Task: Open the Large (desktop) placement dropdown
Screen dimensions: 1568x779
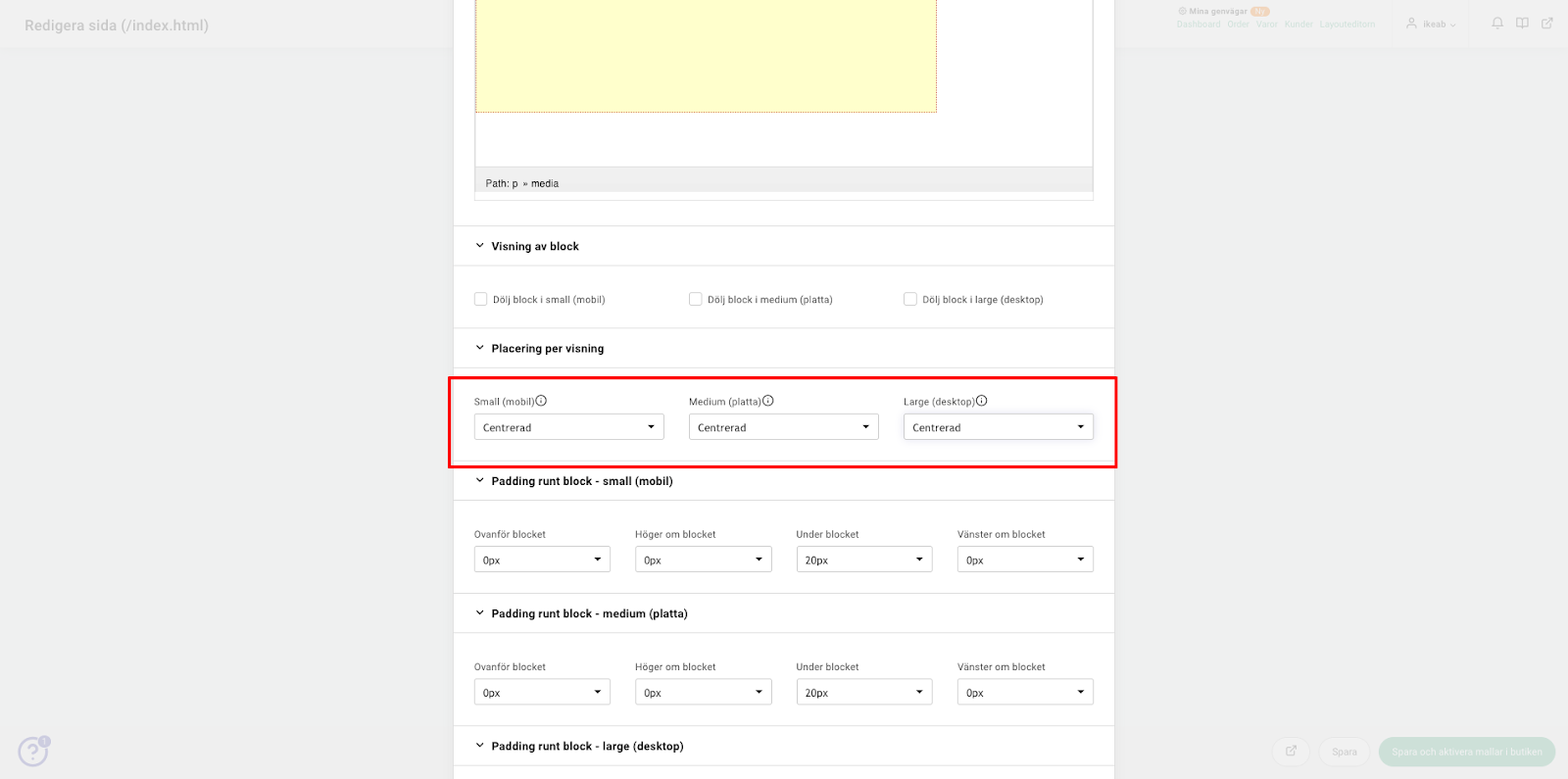Action: [x=998, y=427]
